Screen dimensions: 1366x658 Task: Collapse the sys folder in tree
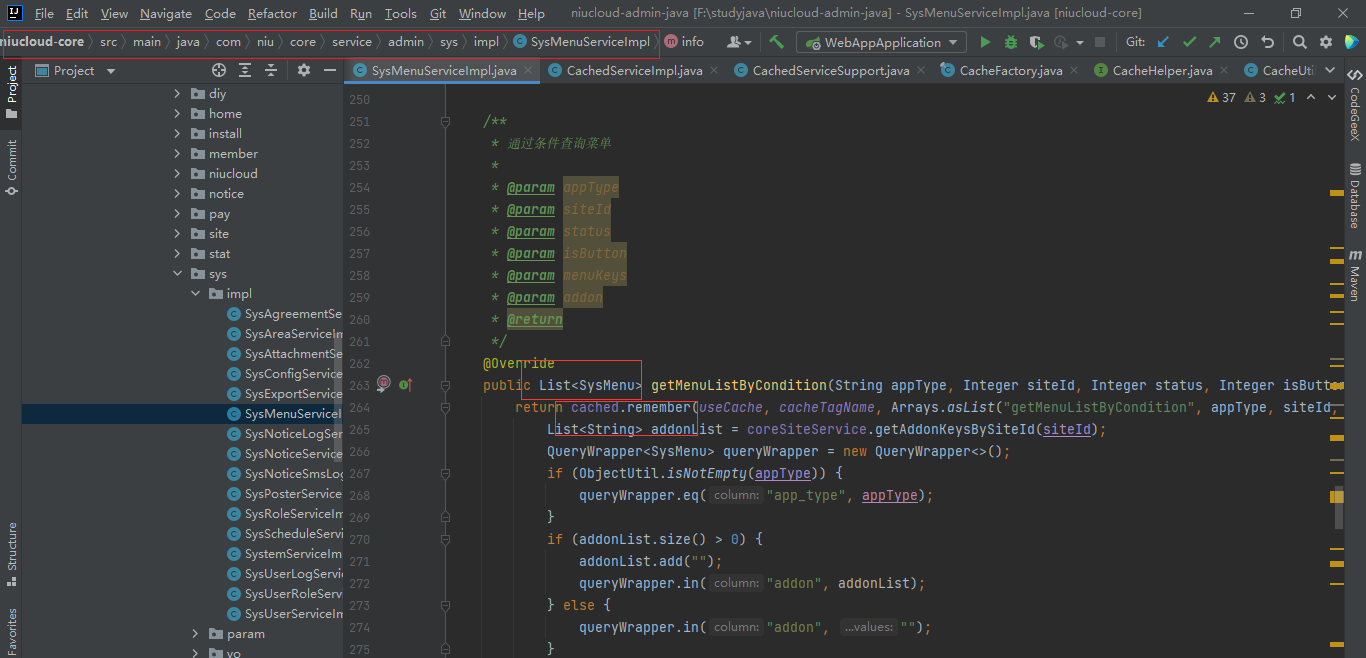tap(178, 274)
